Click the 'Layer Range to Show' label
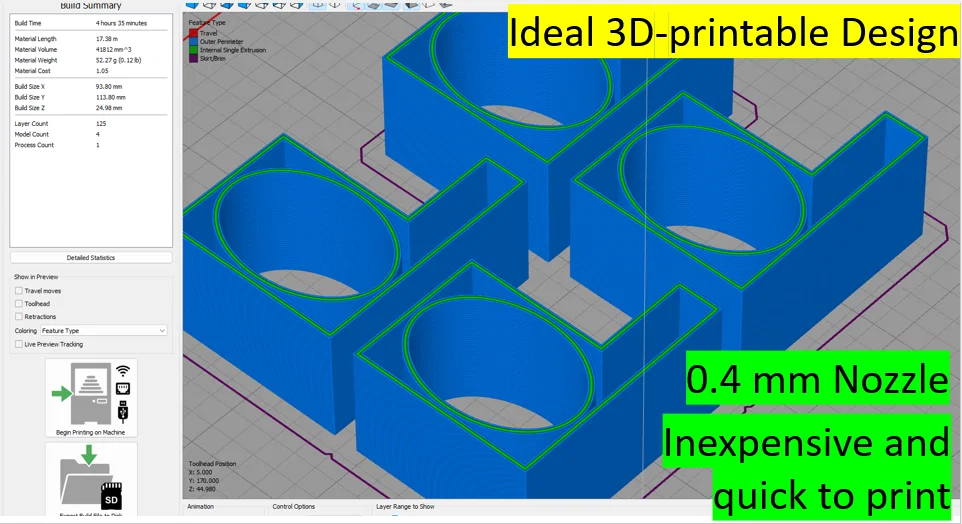The width and height of the screenshot is (962, 524). [405, 506]
